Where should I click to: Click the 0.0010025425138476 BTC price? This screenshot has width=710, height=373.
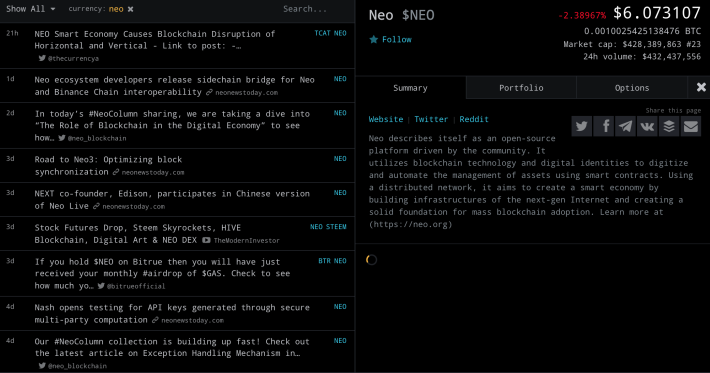click(x=642, y=31)
